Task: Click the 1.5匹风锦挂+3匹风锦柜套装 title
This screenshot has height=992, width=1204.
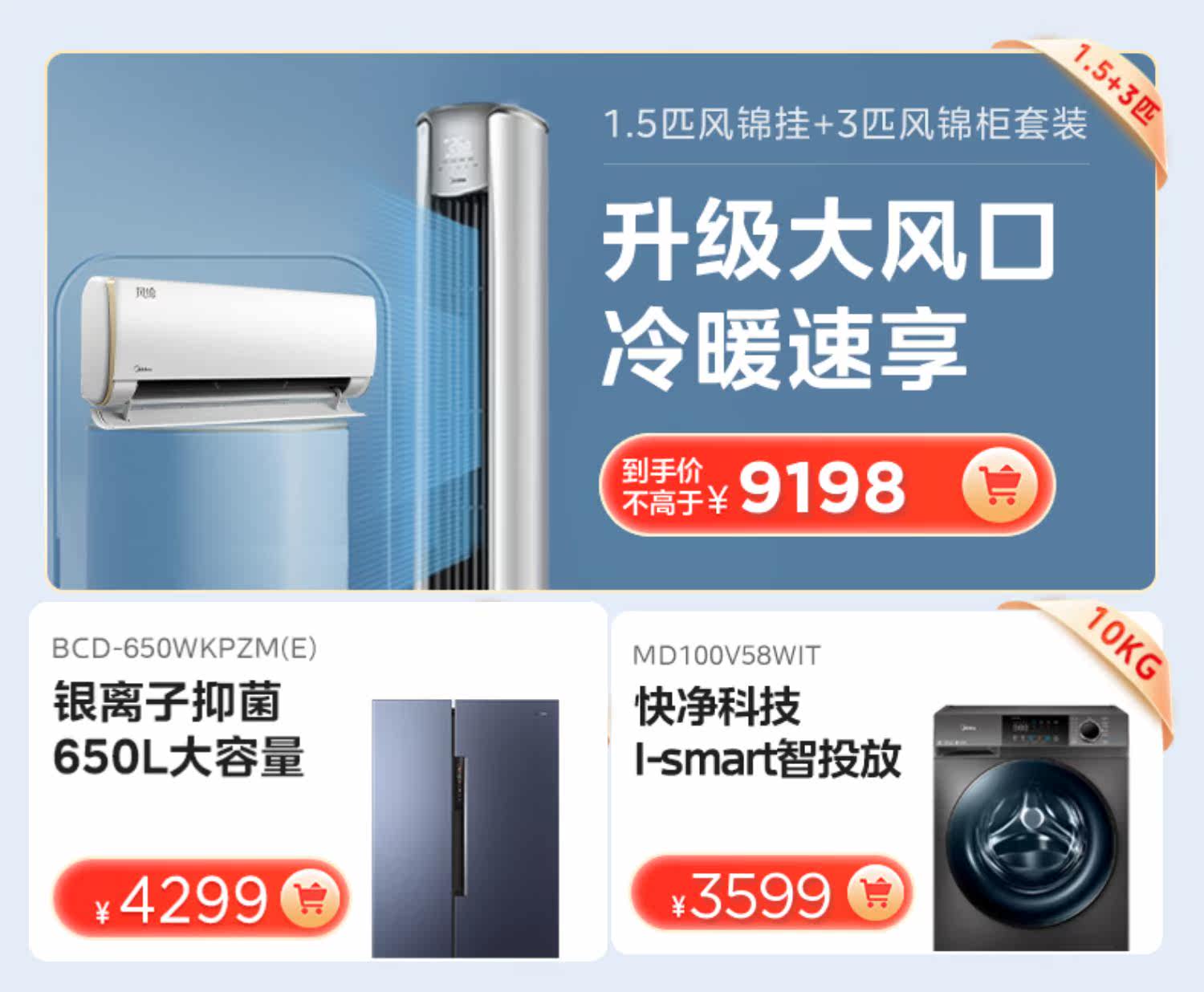Action: click(845, 124)
